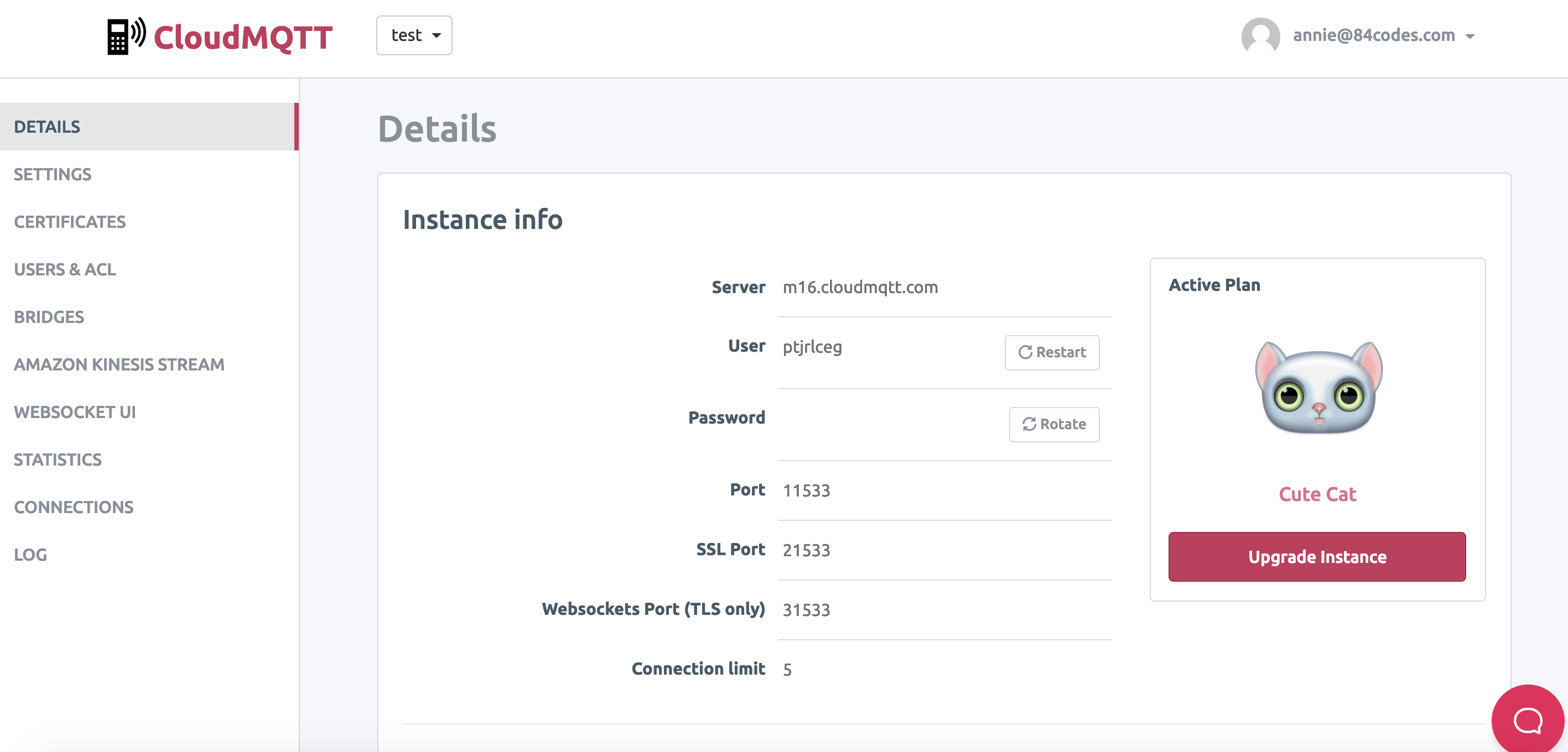The image size is (1568, 752).
Task: Select the port value 11533
Action: coord(806,490)
